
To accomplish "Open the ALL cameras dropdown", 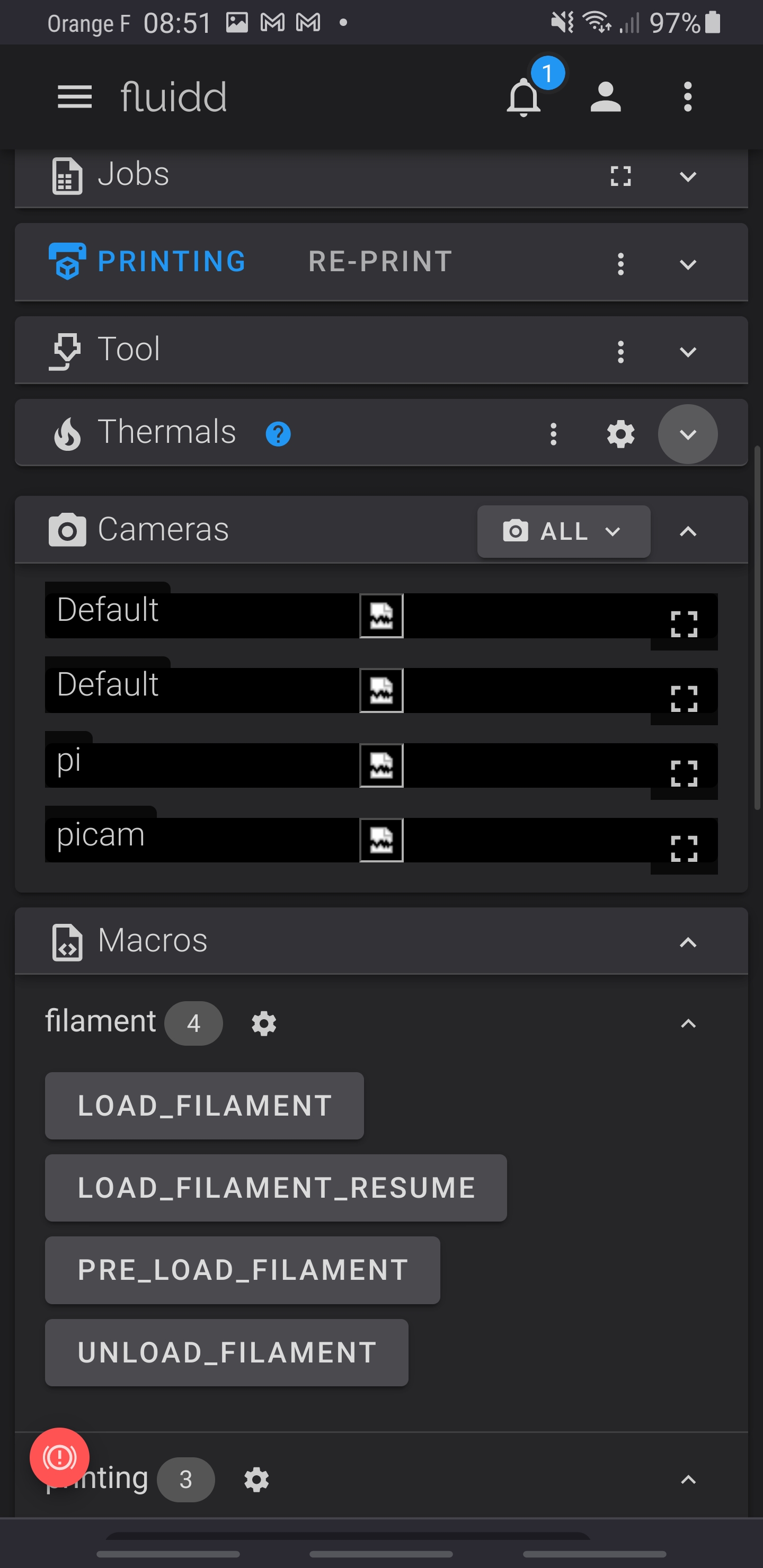I will 563,531.
